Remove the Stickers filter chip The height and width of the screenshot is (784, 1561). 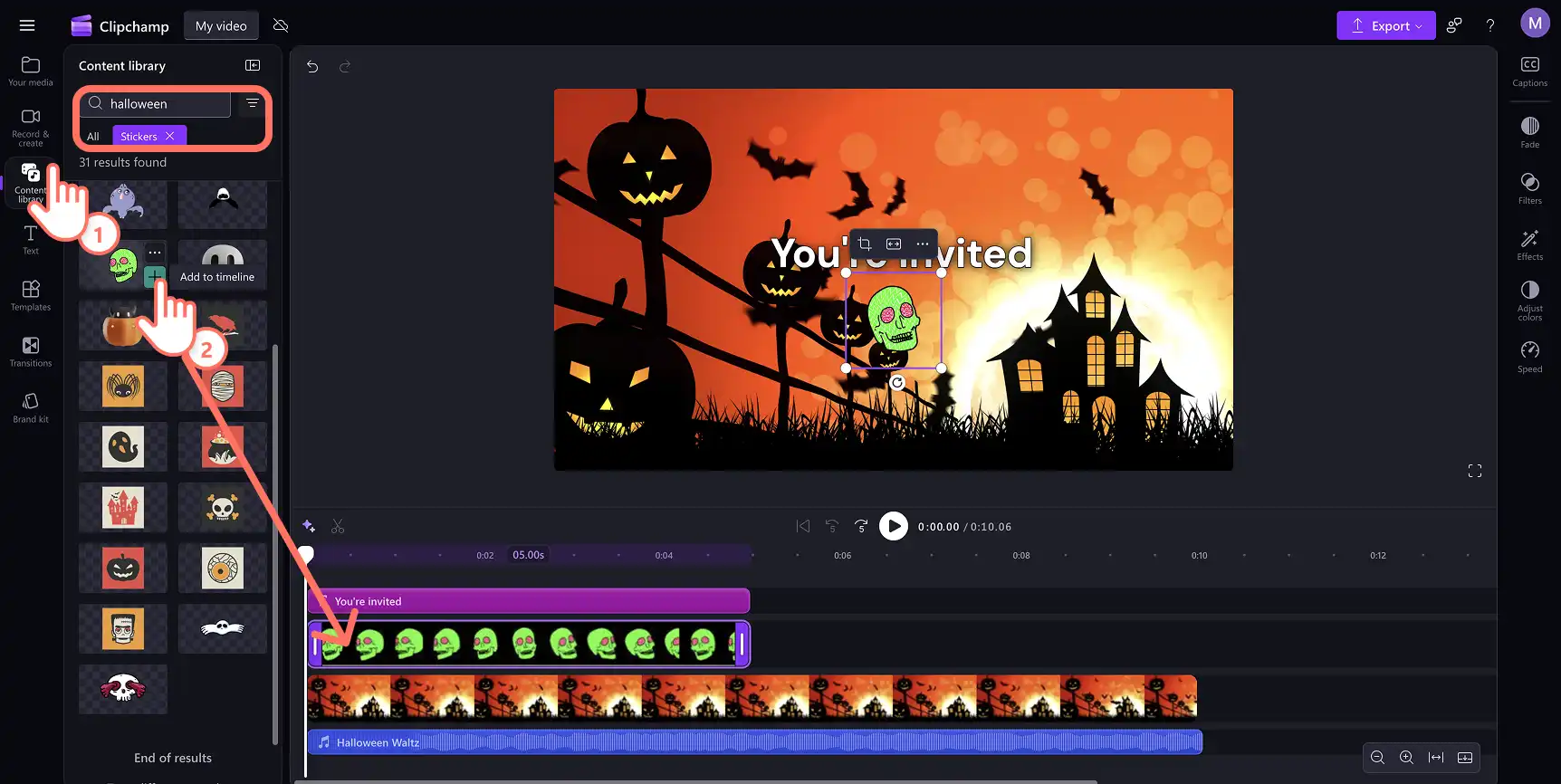tap(170, 136)
